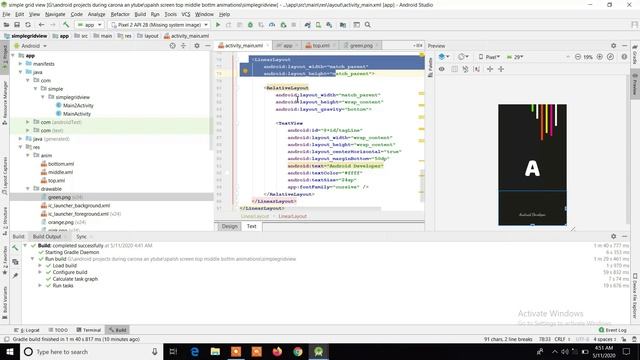Toggle the Project tool window side tab

pyautogui.click(x=4, y=58)
